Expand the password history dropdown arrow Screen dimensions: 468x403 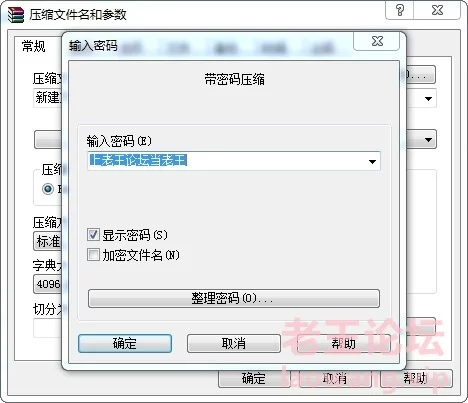point(372,162)
